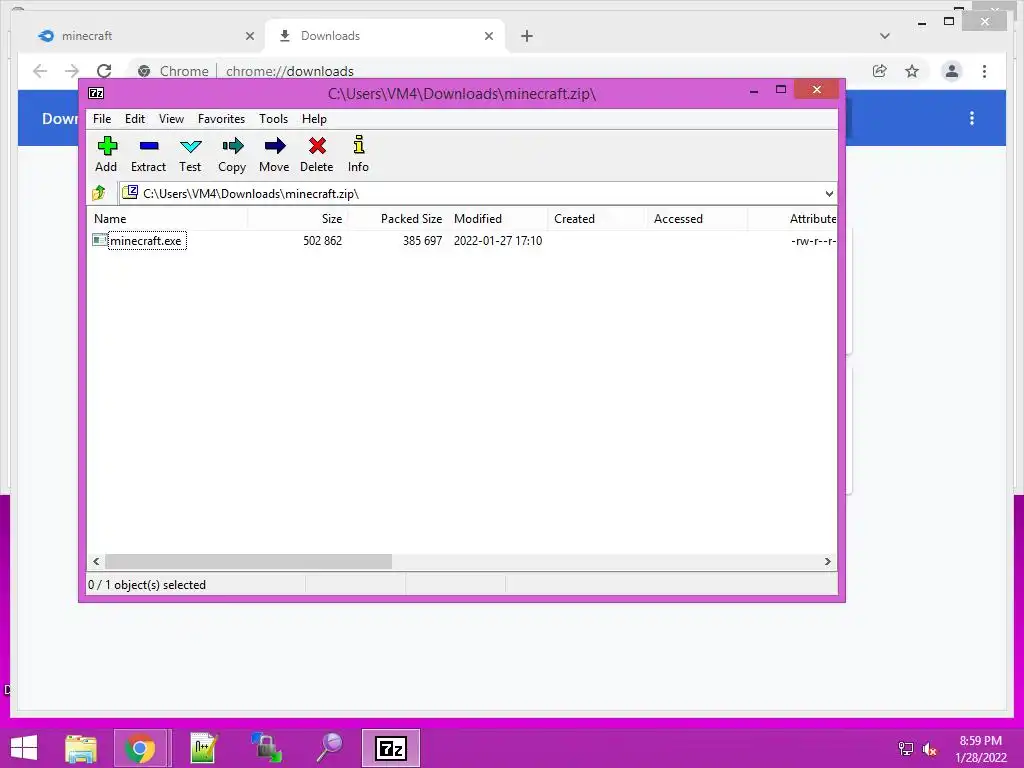Click the scrollbar right arrow

coord(827,562)
